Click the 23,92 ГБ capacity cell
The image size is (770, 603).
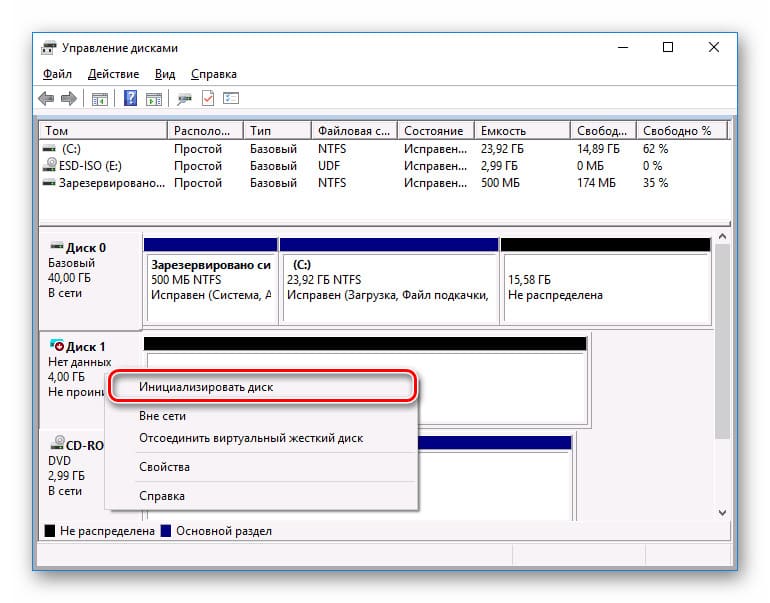coord(502,149)
